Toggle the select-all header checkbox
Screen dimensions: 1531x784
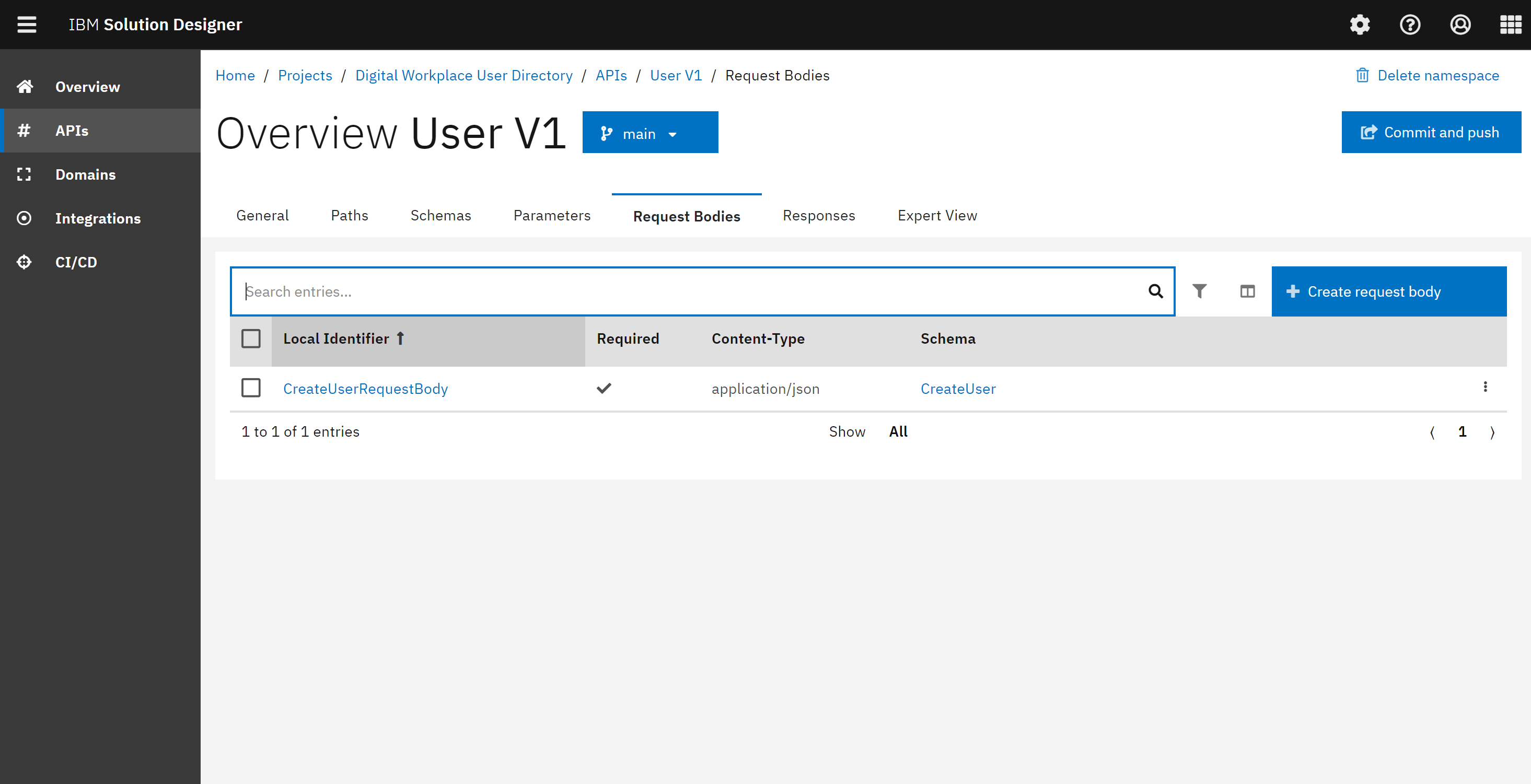251,338
